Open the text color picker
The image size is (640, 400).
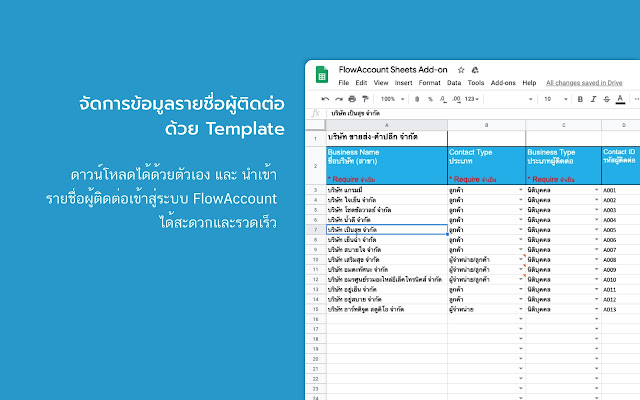point(620,99)
